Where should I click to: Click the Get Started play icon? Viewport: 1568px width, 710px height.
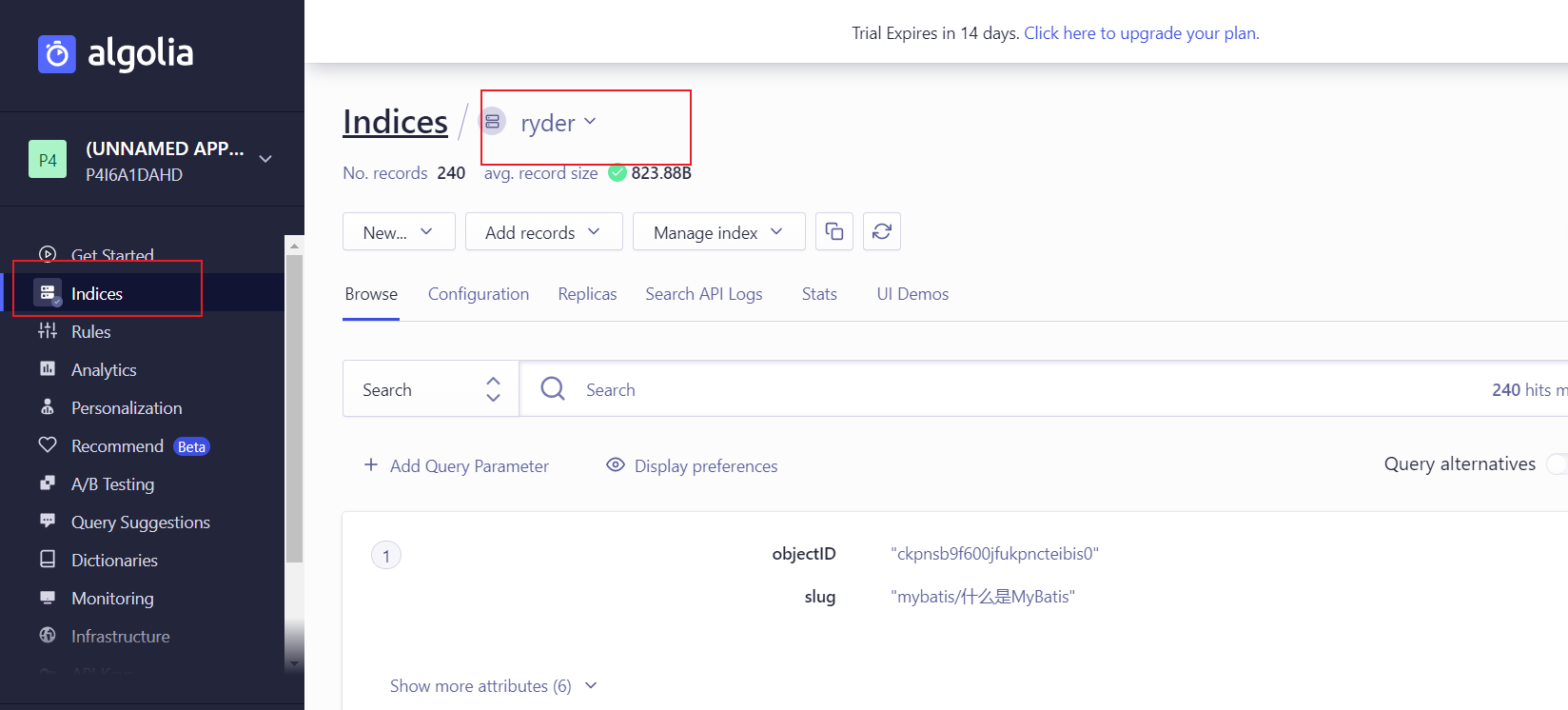point(48,254)
